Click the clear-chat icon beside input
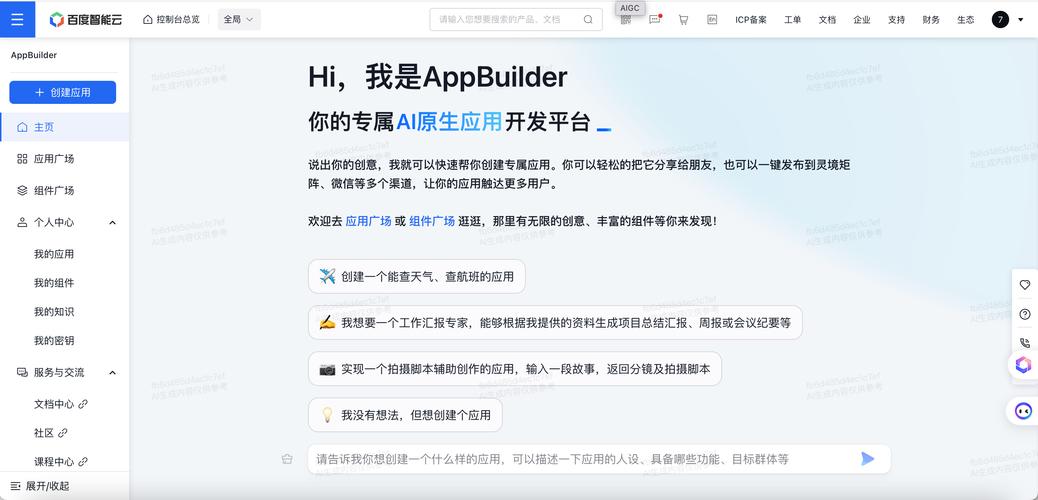The image size is (1038, 500). (x=287, y=459)
